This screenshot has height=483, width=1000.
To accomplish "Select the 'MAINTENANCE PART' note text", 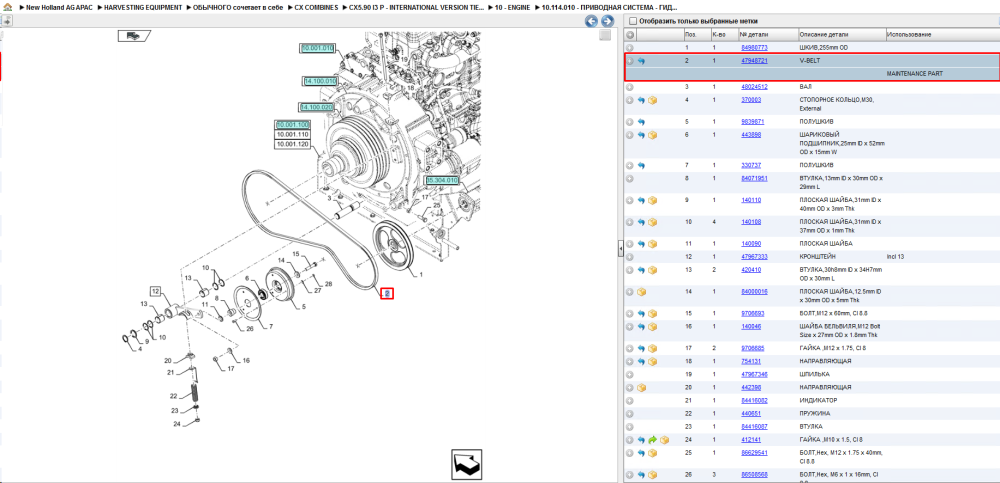I will click(915, 74).
